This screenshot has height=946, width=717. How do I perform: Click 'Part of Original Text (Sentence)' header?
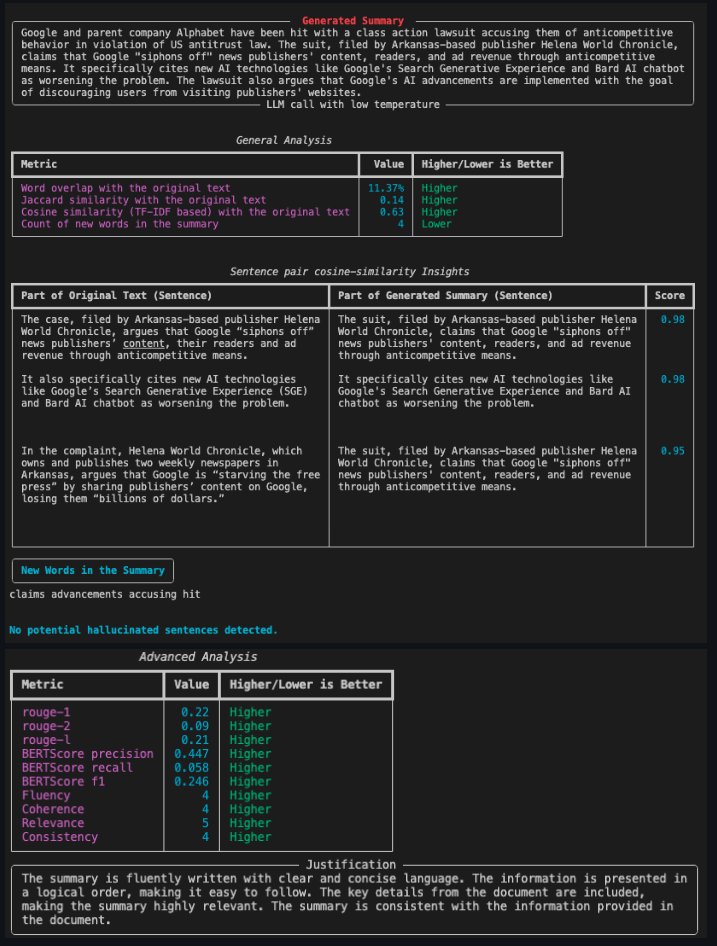[x=116, y=296]
